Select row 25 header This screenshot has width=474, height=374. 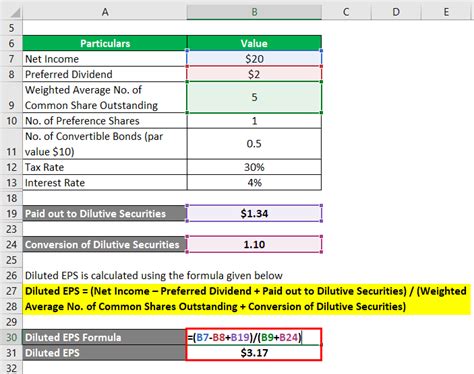point(11,260)
